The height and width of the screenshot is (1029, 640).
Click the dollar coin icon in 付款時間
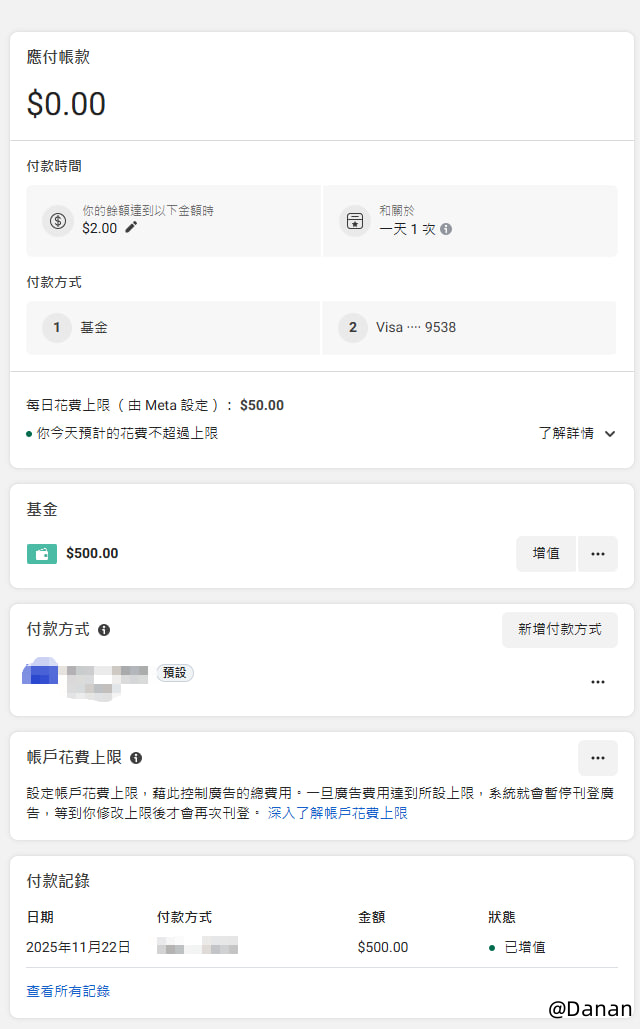(58, 220)
